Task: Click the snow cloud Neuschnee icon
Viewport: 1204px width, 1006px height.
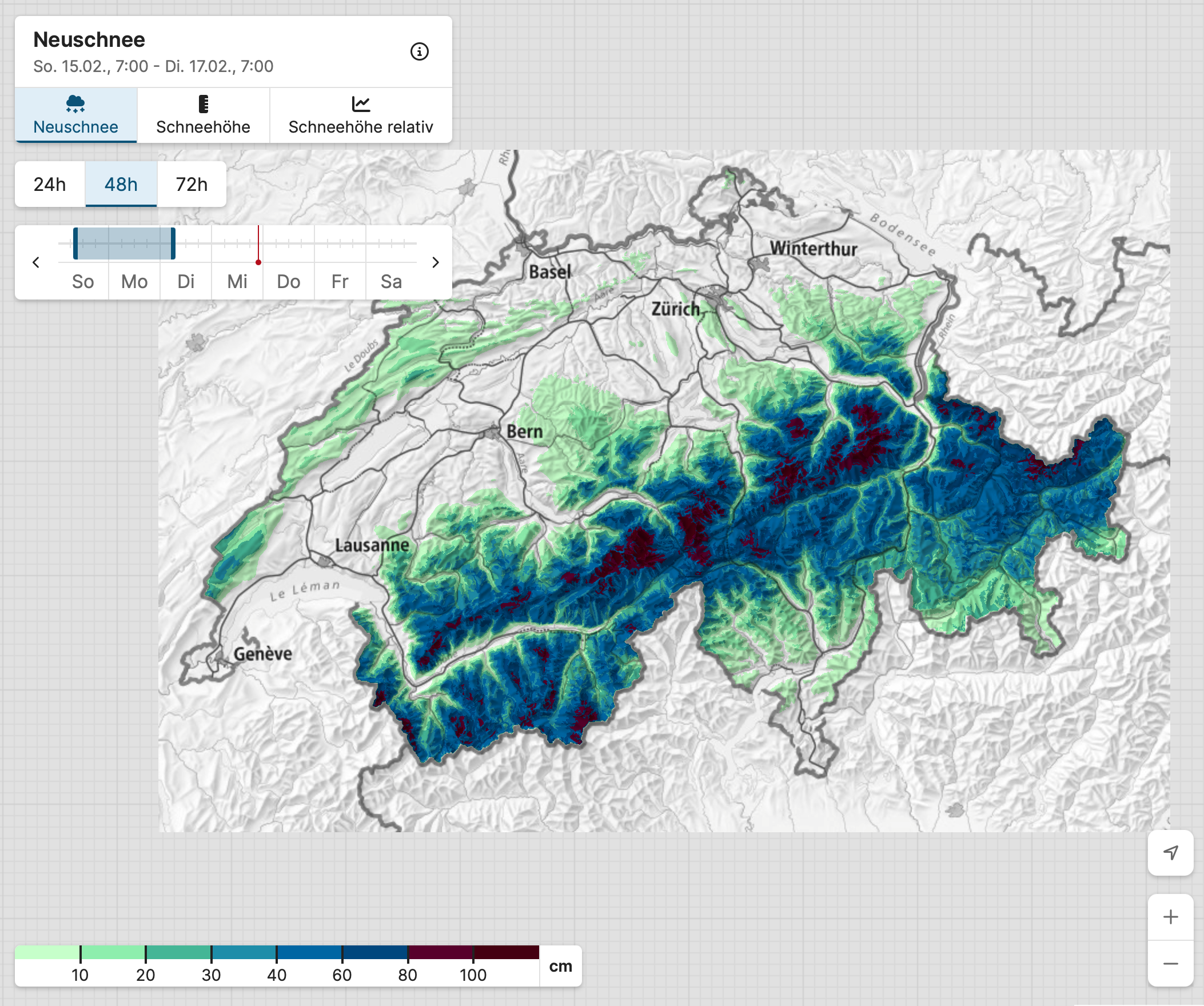Action: (x=75, y=104)
